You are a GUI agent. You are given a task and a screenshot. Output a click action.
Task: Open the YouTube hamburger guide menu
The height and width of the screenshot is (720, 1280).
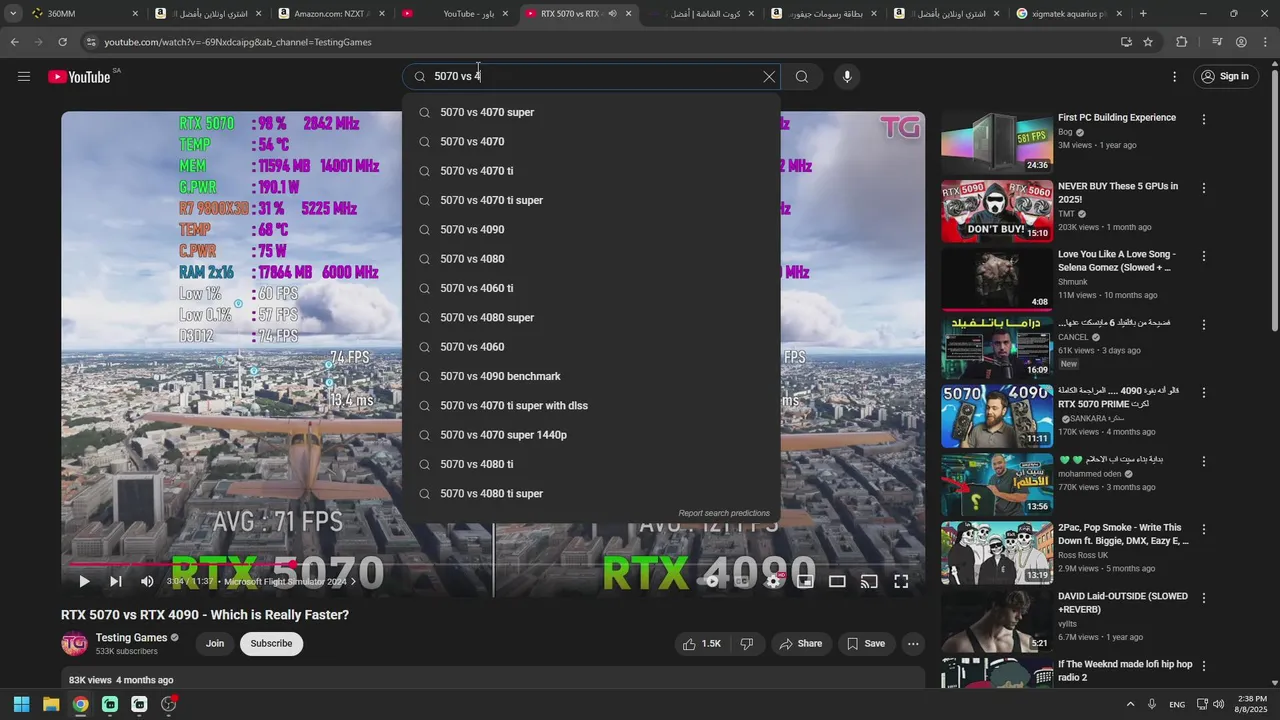24,76
